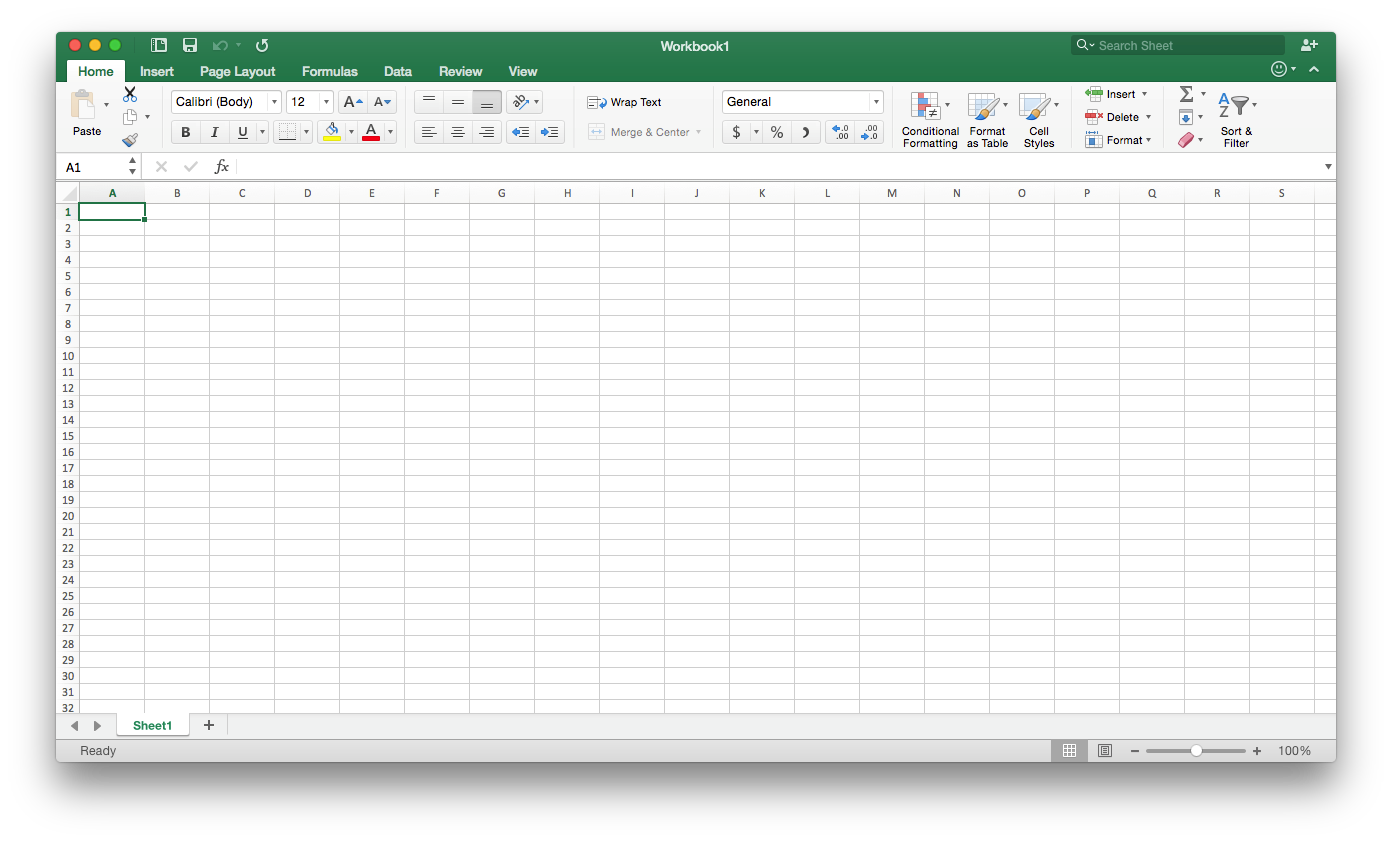Toggle Italic formatting
Viewport: 1392px width, 842px height.
click(x=214, y=132)
